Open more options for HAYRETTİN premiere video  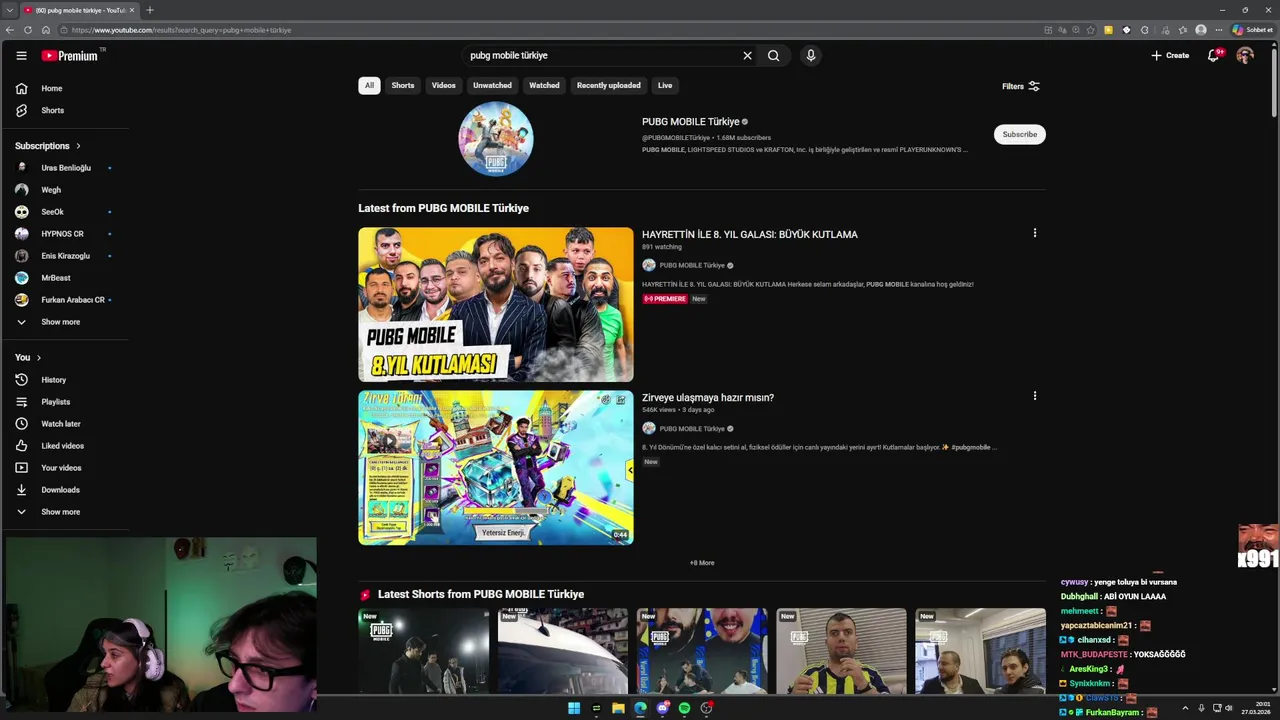click(x=1035, y=233)
